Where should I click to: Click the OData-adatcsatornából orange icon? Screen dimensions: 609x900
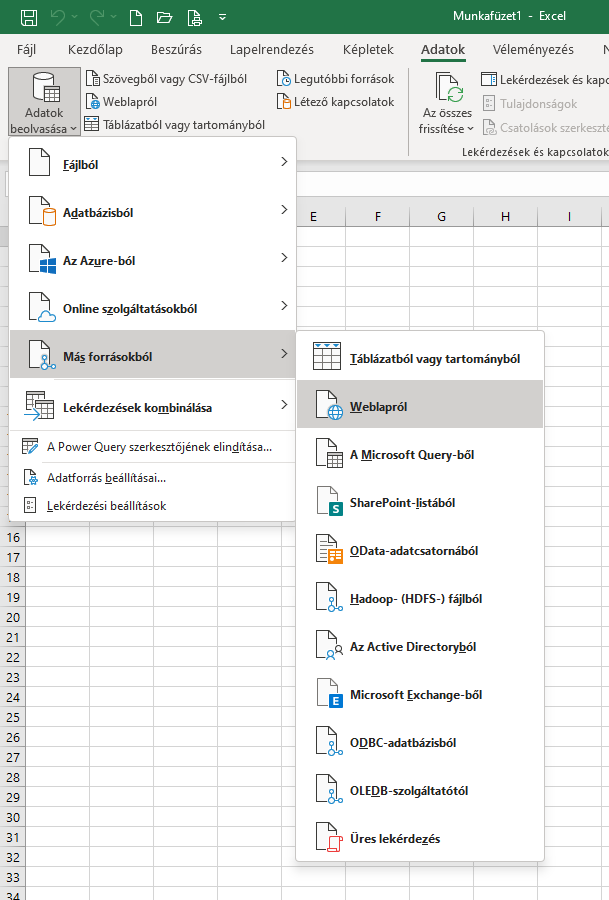[x=329, y=549]
